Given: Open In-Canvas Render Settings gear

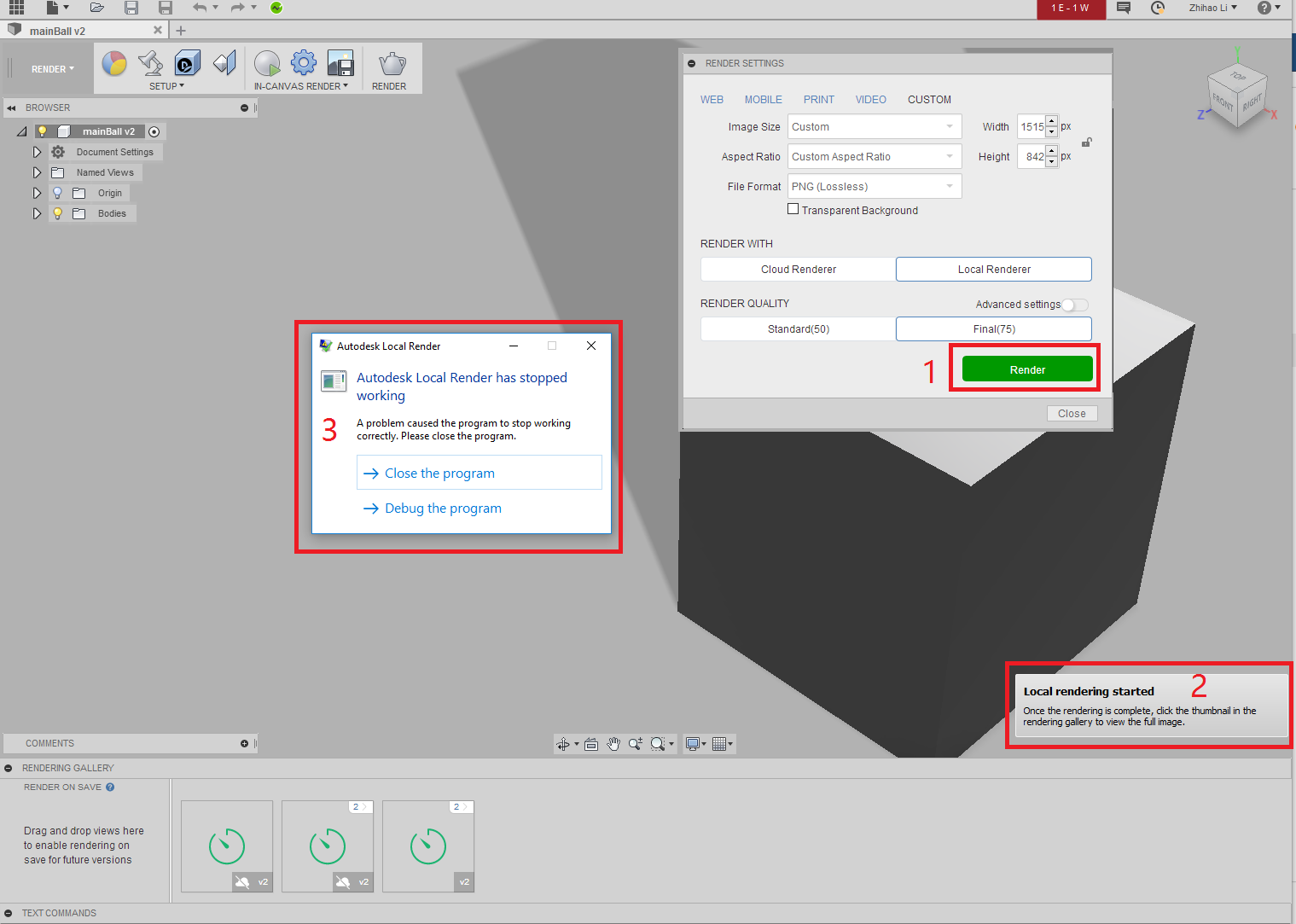Looking at the screenshot, I should click(x=303, y=62).
